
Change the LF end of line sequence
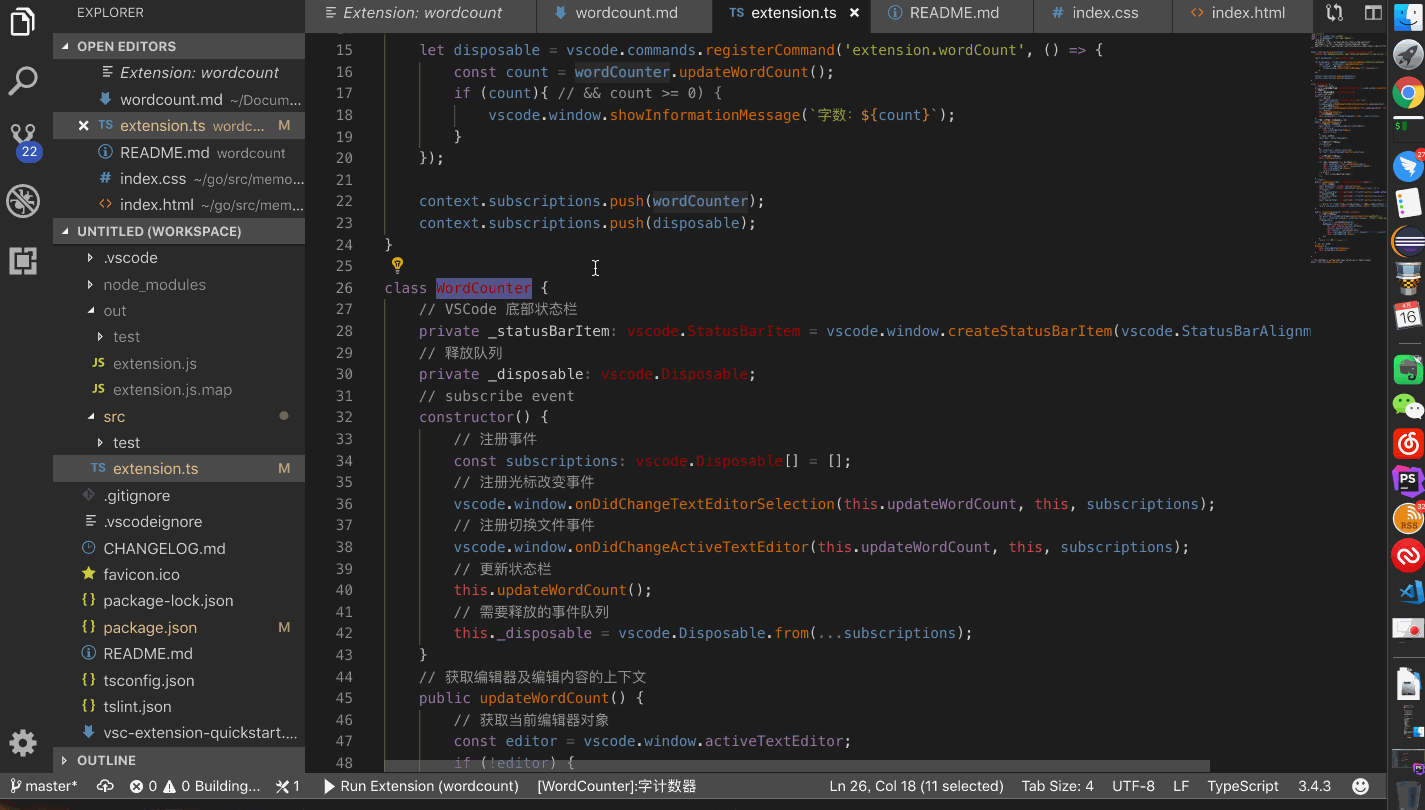[1180, 786]
